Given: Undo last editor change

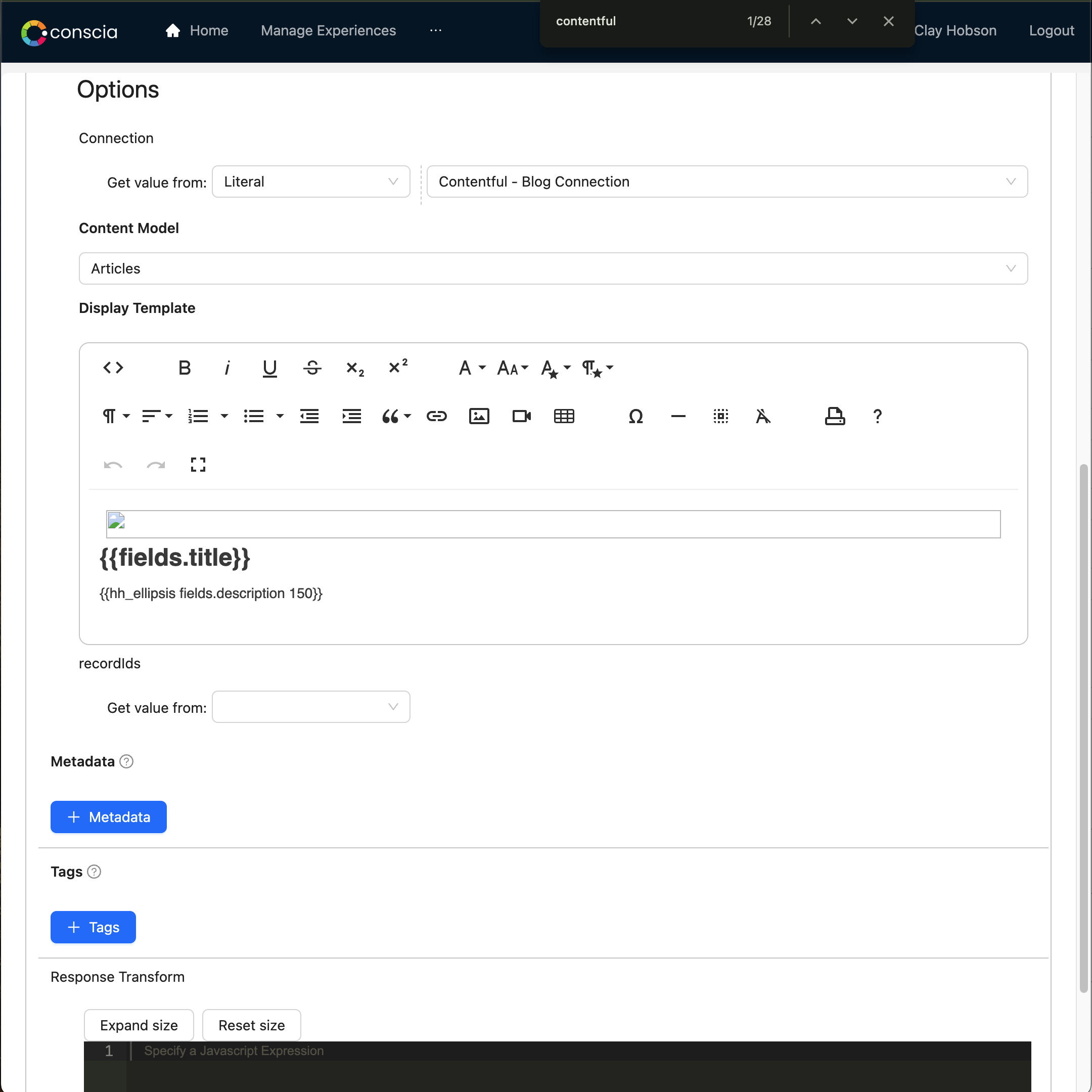Looking at the screenshot, I should pyautogui.click(x=113, y=465).
